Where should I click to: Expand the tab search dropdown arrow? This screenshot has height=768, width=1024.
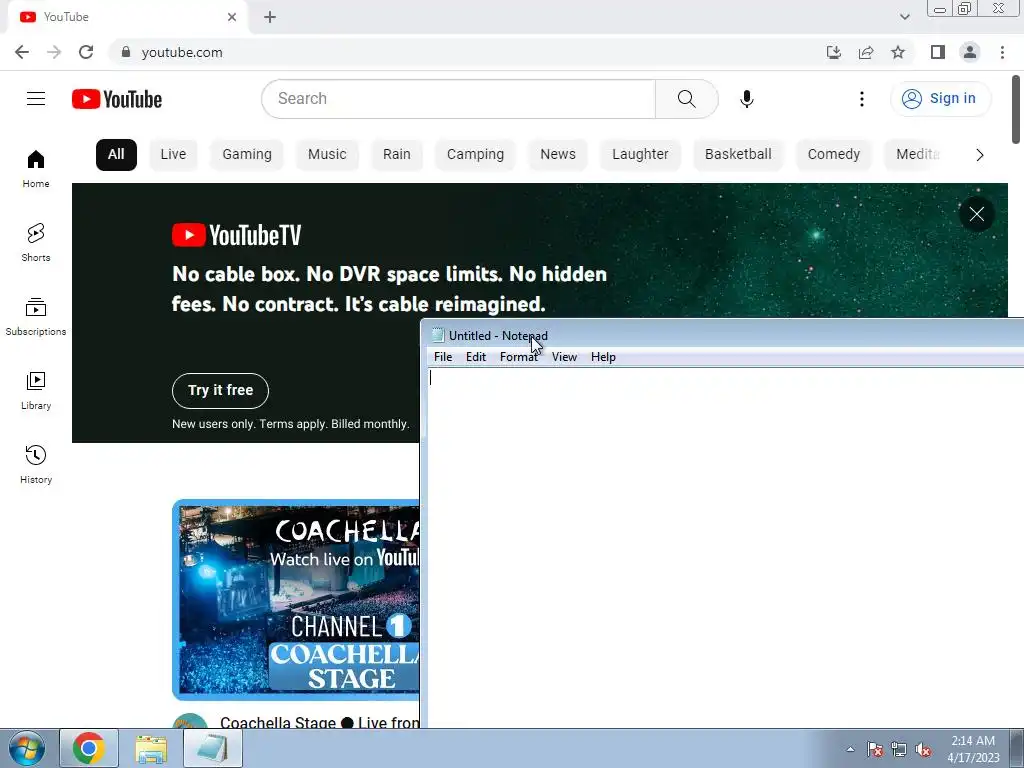click(x=904, y=17)
